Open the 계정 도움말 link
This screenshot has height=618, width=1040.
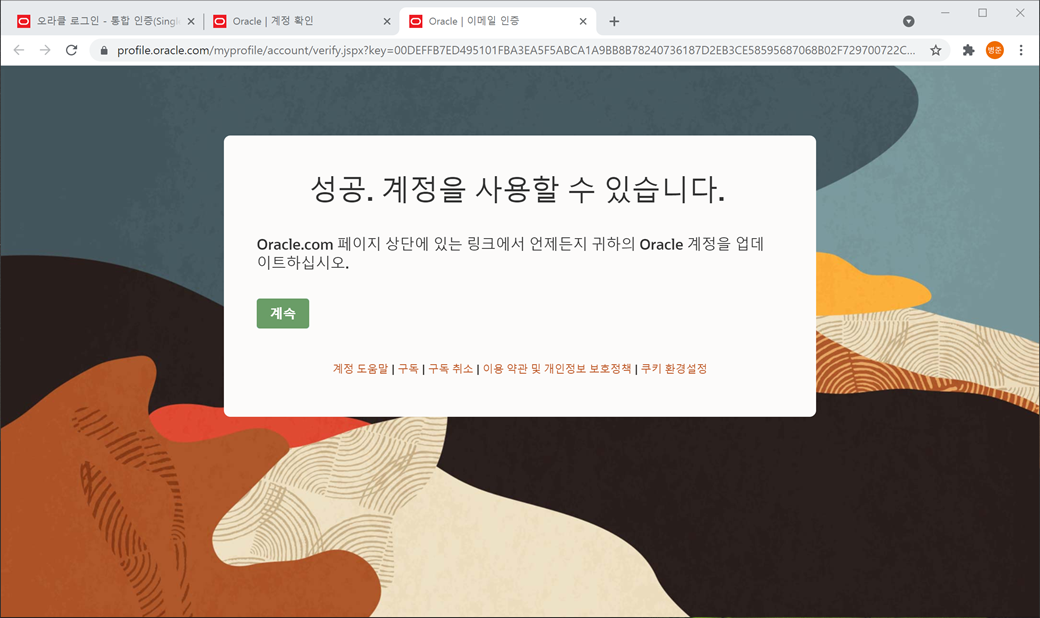(x=360, y=369)
